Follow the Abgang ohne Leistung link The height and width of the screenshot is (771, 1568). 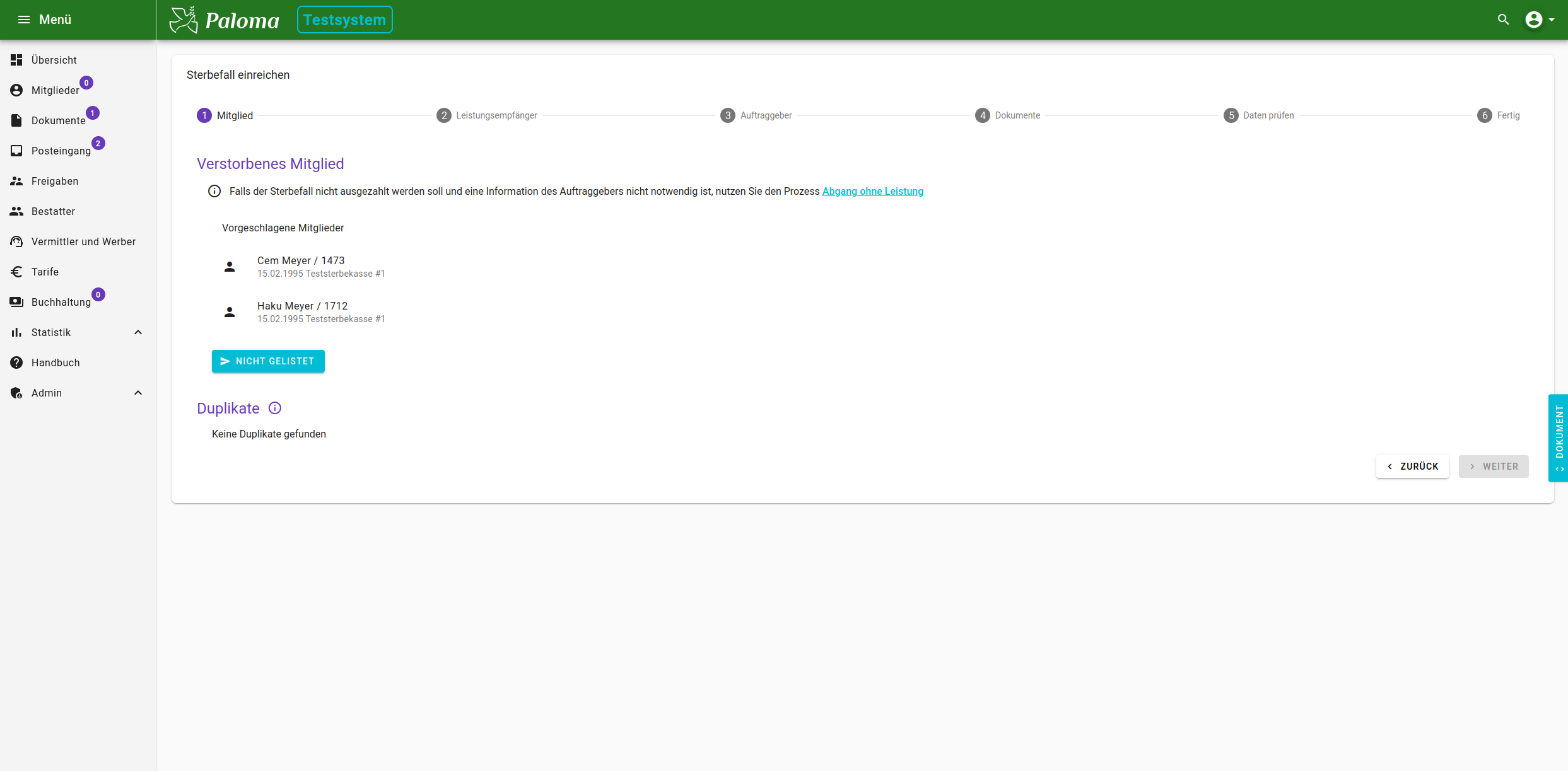point(872,191)
